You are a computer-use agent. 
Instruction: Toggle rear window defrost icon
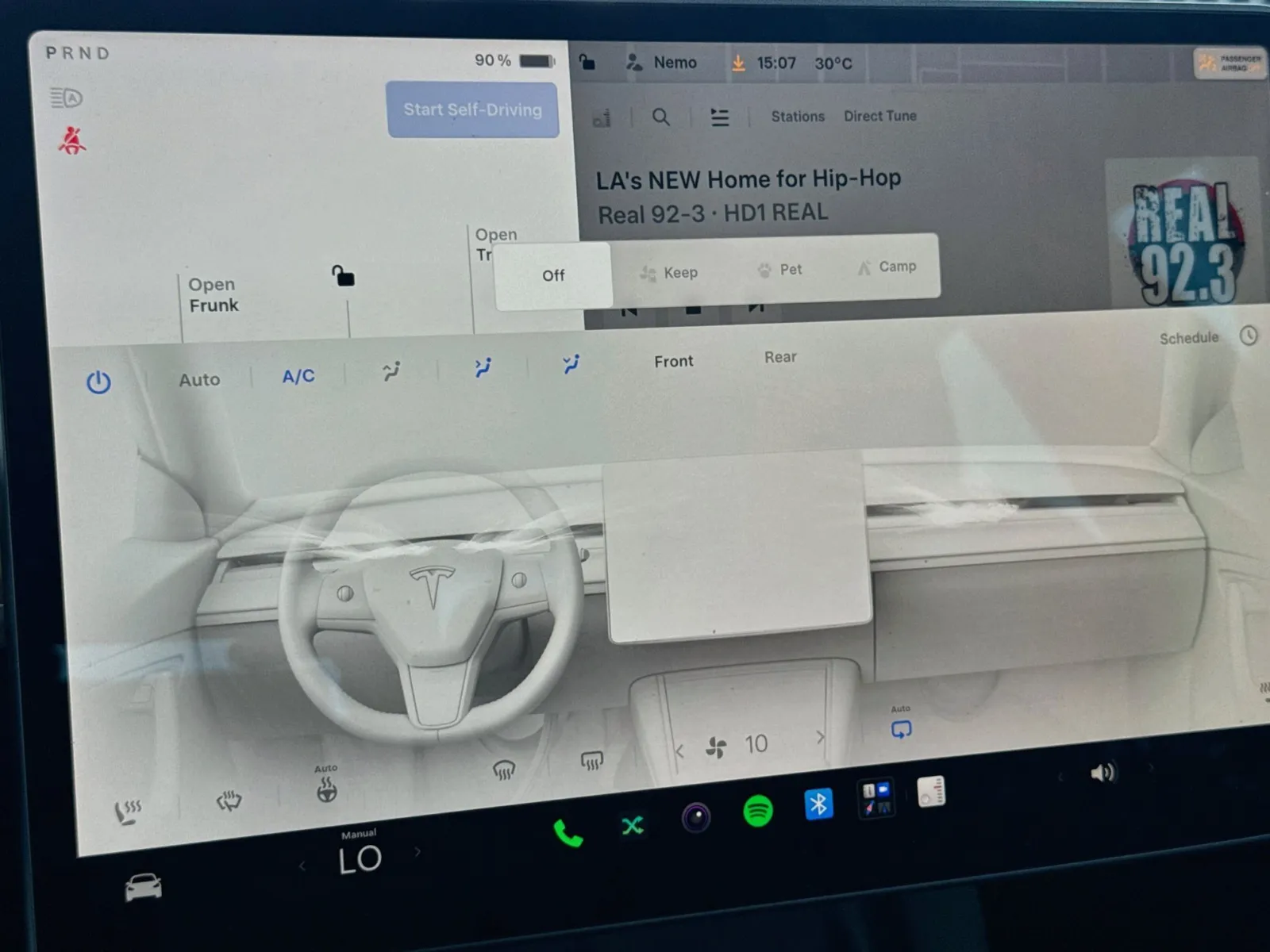coord(592,761)
